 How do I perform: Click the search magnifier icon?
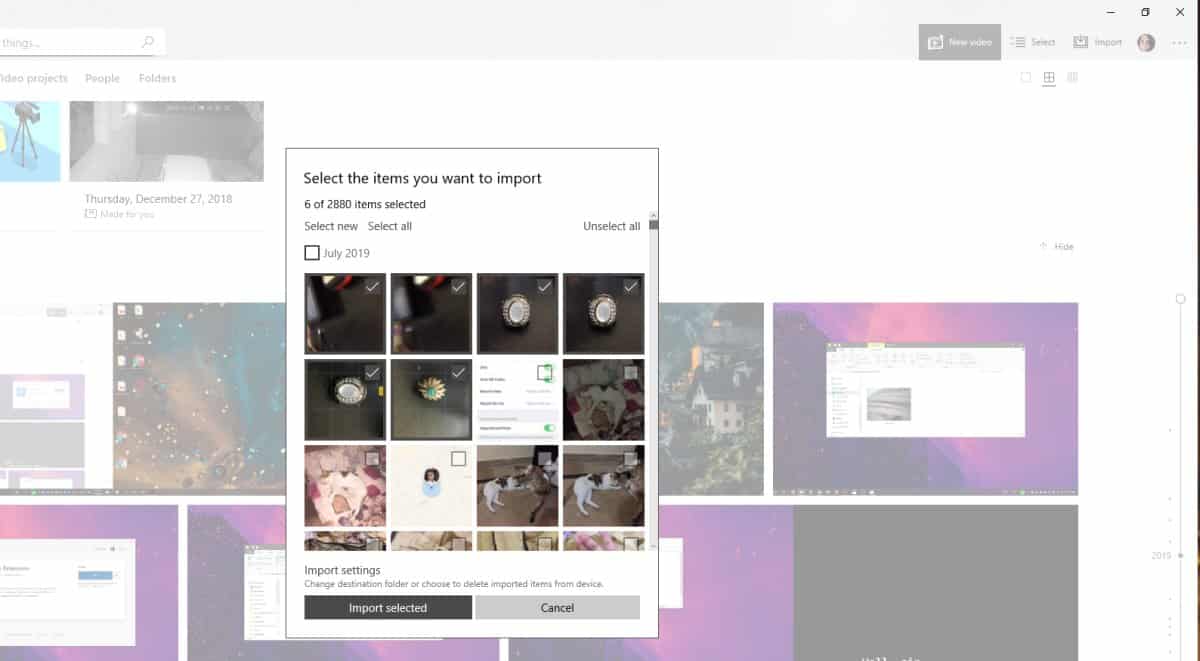(148, 42)
